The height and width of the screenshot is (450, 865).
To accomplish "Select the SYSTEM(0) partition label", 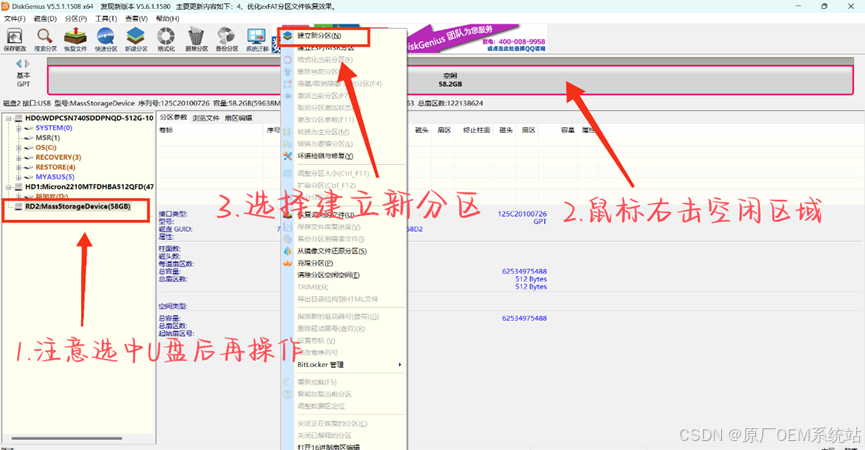I will click(x=54, y=128).
